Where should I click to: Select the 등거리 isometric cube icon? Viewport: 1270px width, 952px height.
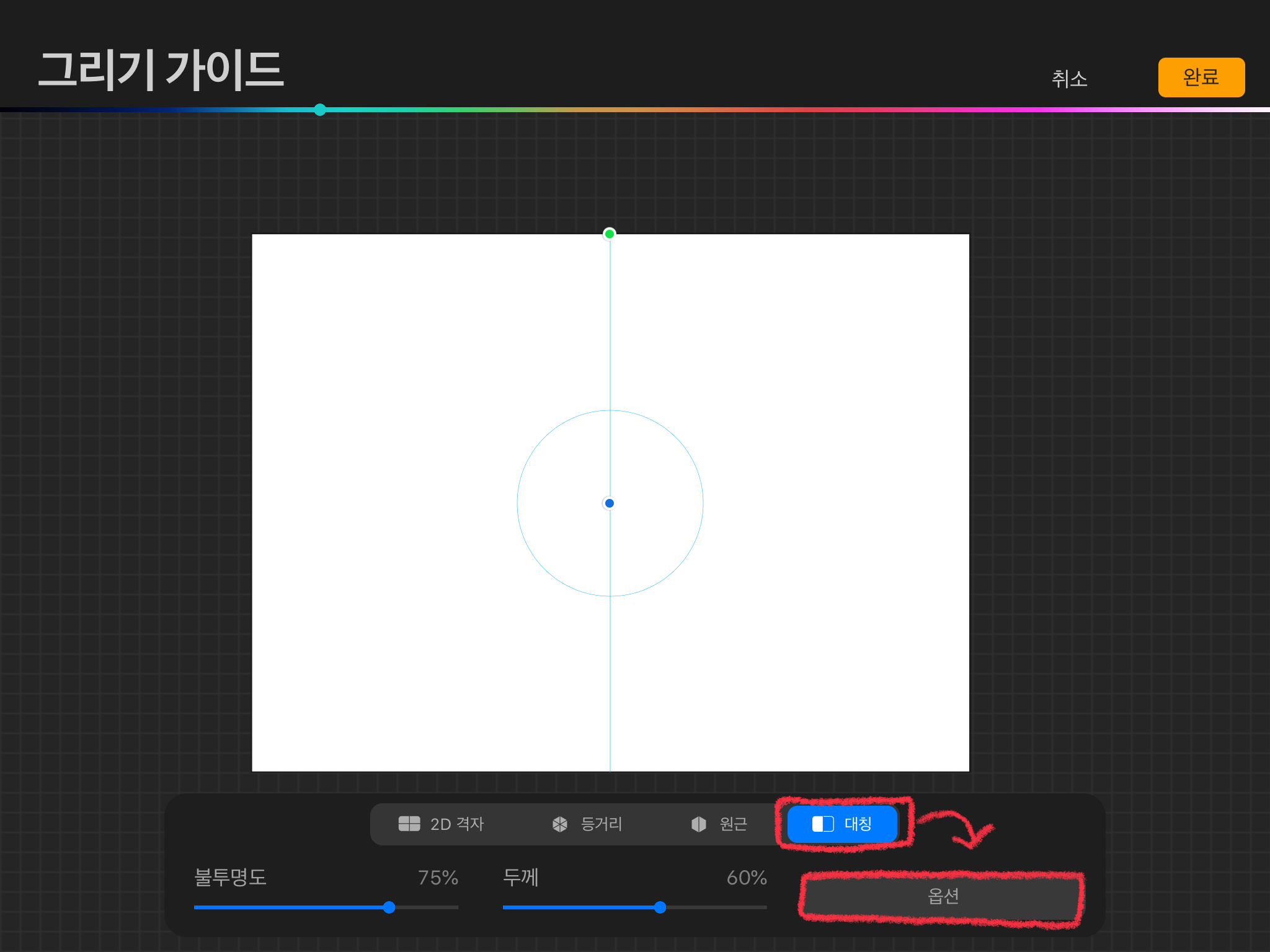[x=560, y=824]
